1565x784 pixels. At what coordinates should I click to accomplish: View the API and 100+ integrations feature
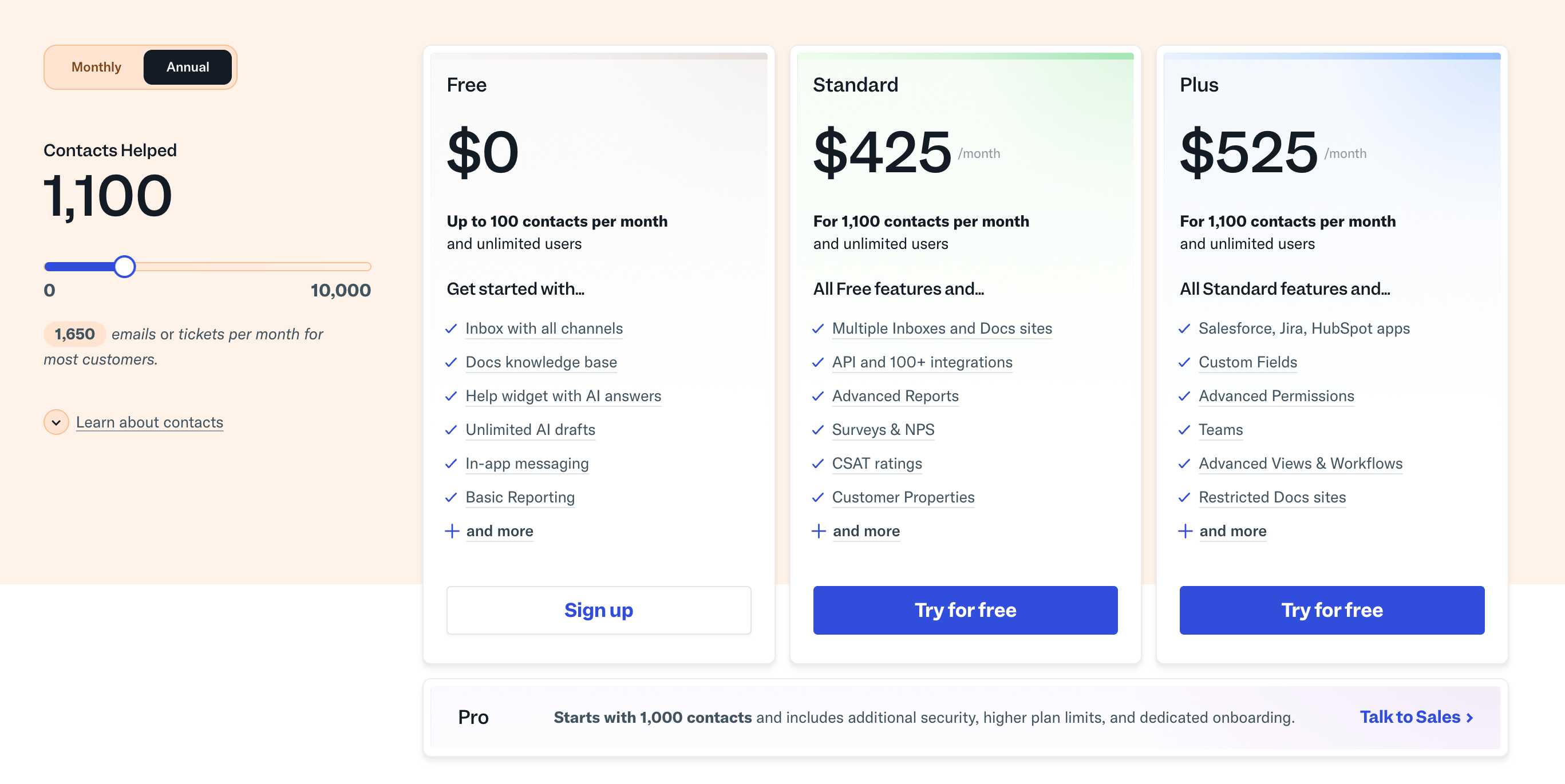coord(922,363)
